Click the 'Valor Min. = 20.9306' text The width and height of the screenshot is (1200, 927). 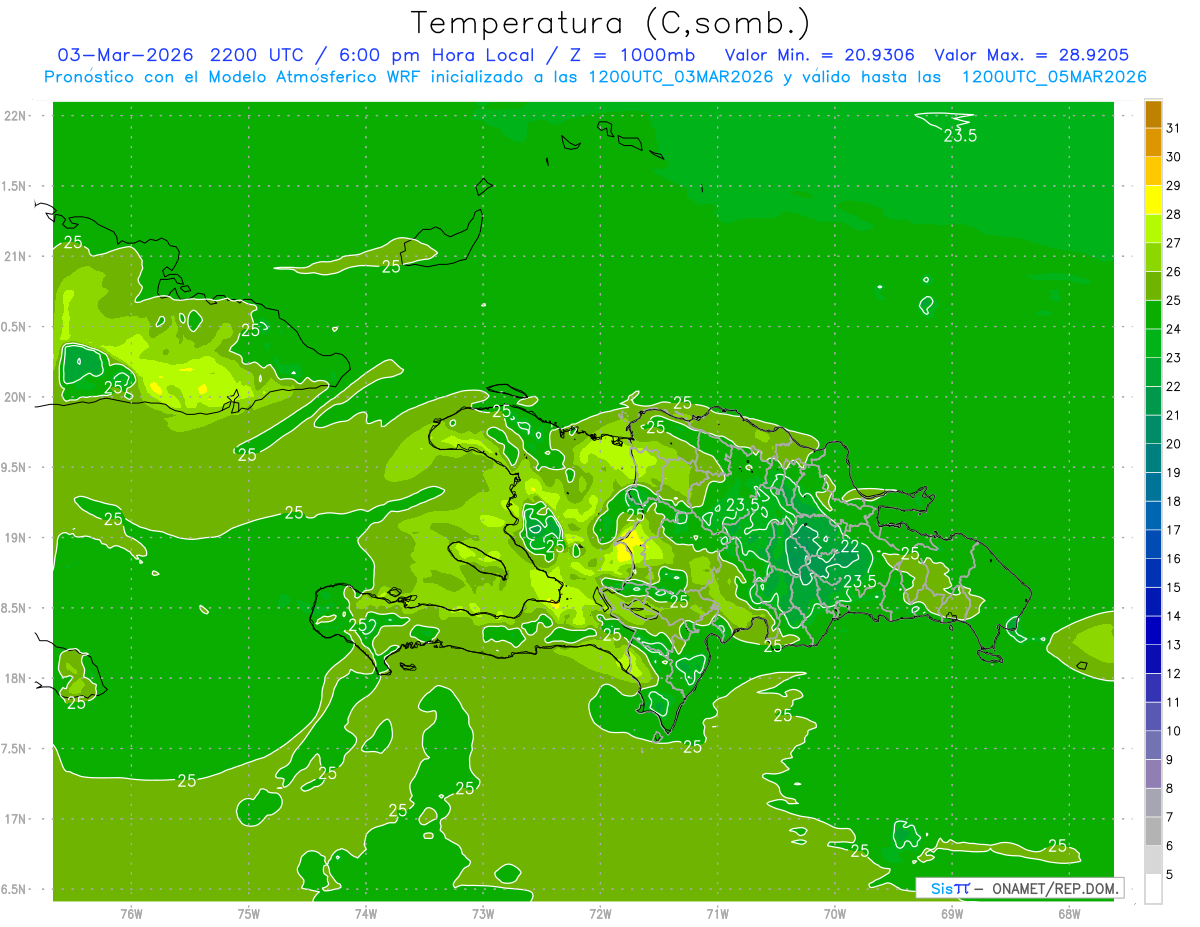click(x=820, y=55)
